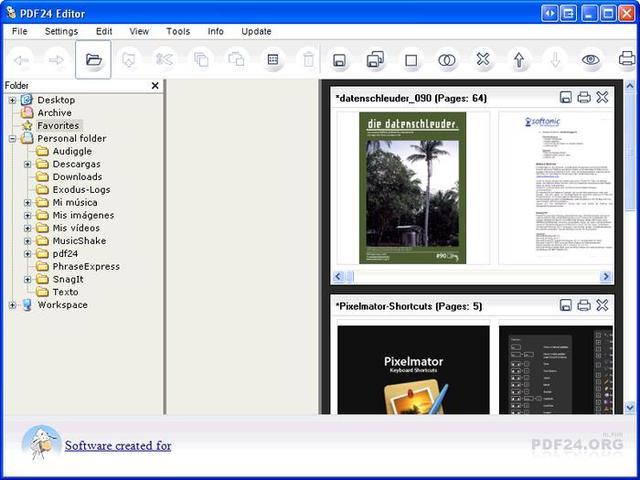Expand the SnagIt folder node
Image resolution: width=640 pixels, height=480 pixels.
coord(27,280)
